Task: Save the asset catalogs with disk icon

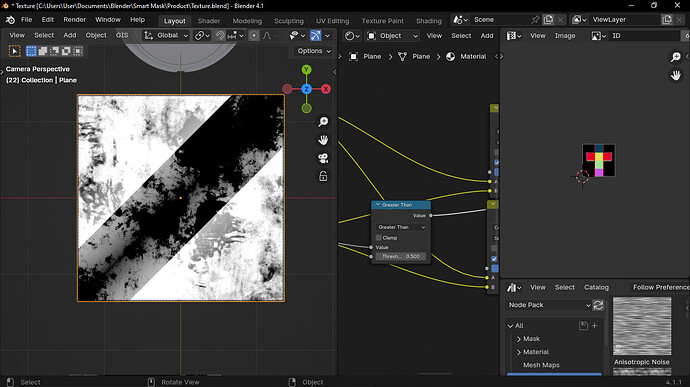Action: click(x=583, y=326)
